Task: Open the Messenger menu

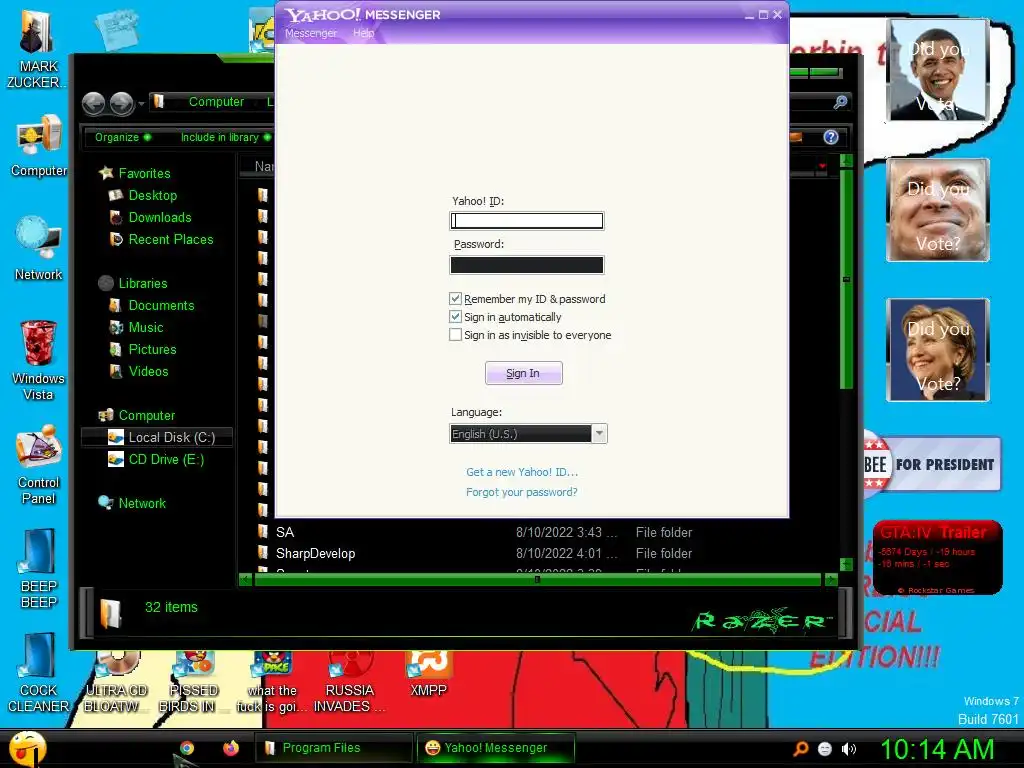Action: coord(311,33)
